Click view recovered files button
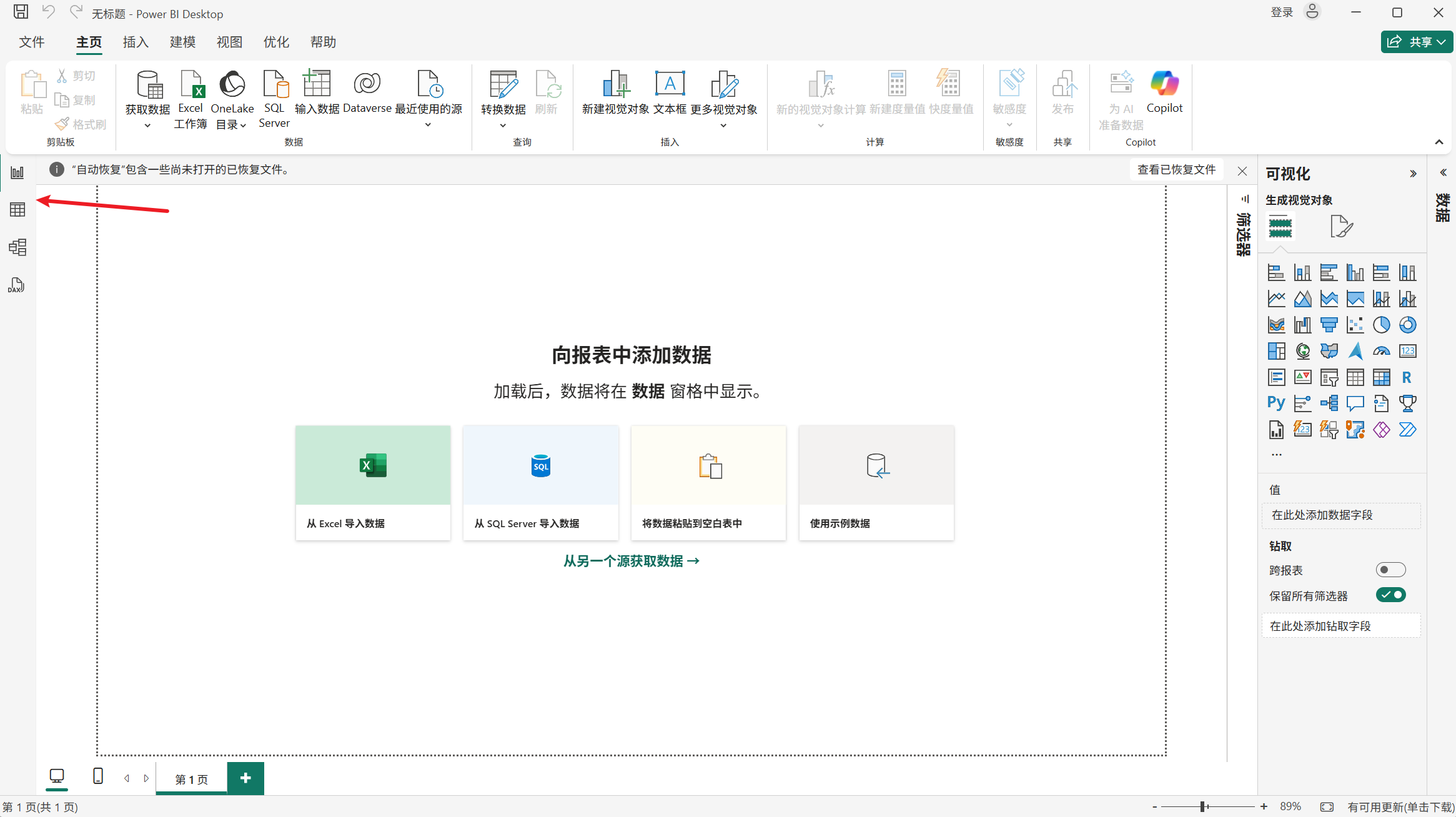The image size is (1456, 817). pos(1176,170)
